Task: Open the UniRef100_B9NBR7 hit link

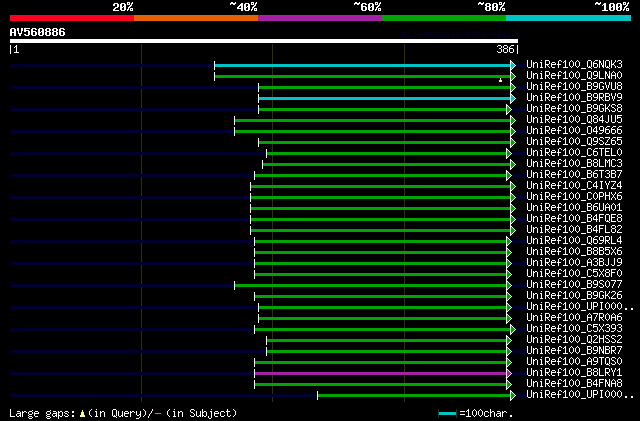Action: (574, 351)
